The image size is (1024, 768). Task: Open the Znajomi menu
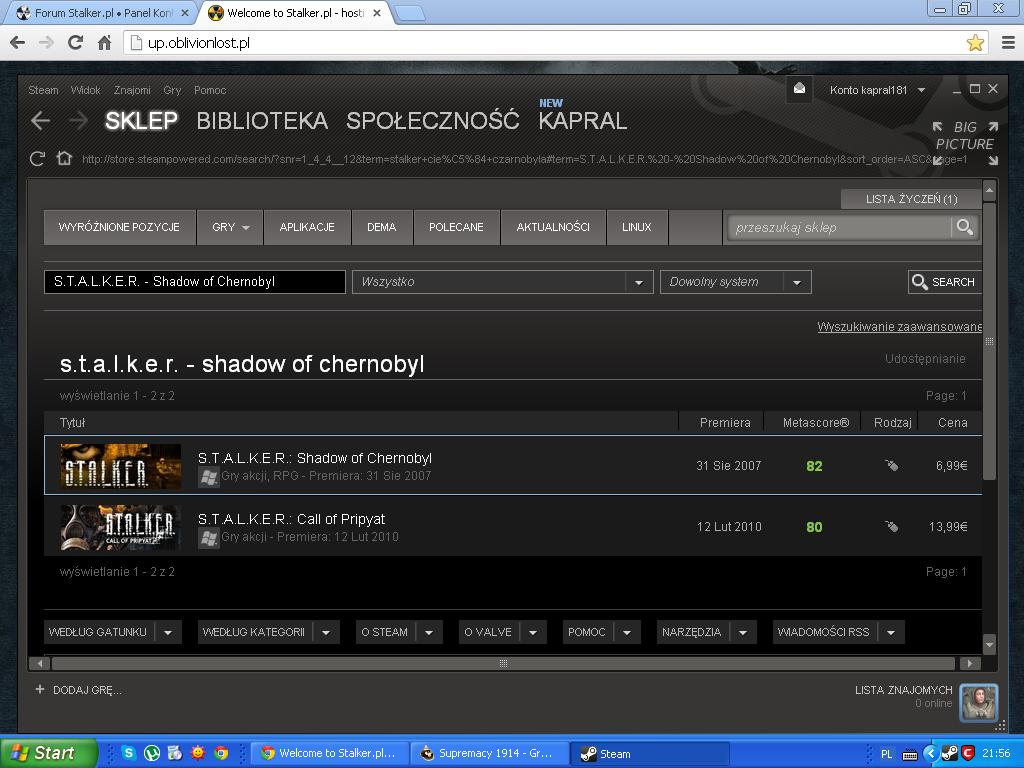(x=132, y=90)
